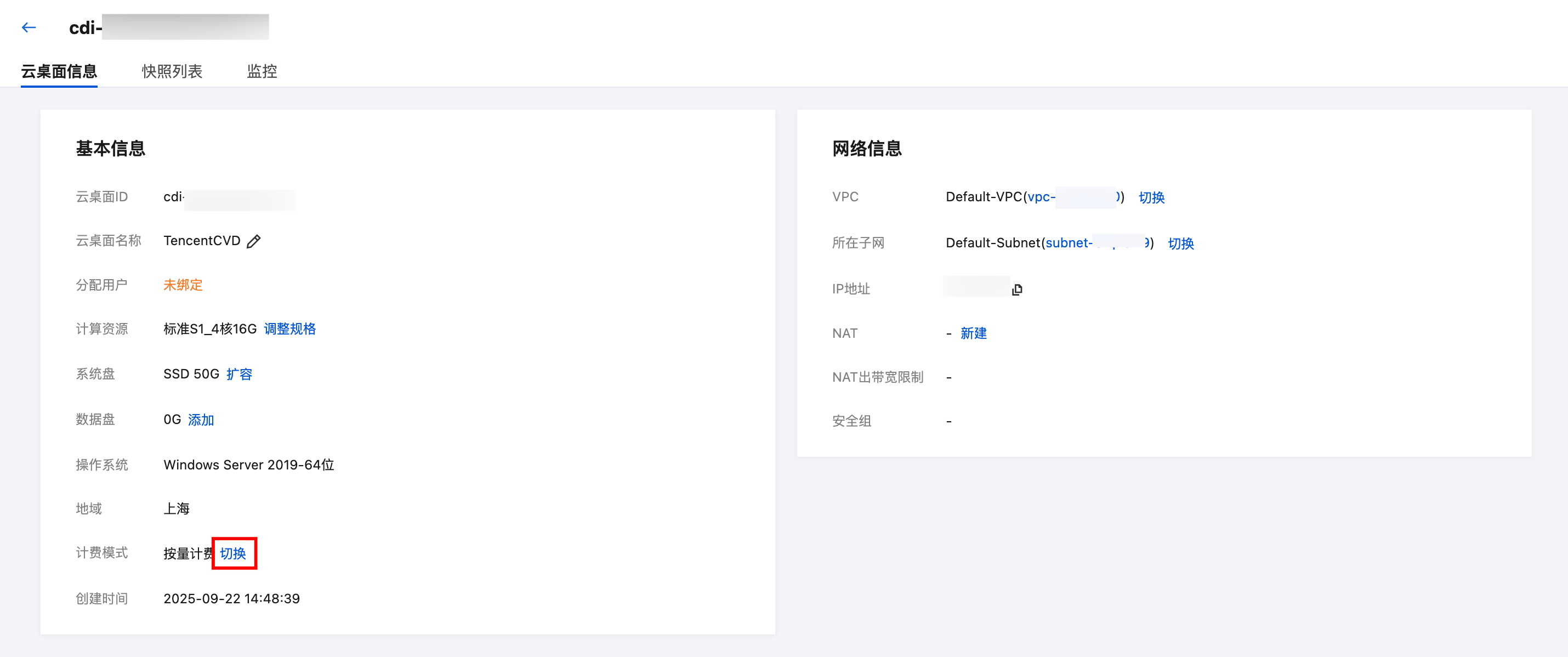The height and width of the screenshot is (657, 1568).
Task: Click the 未绑定 user status text
Action: (x=183, y=285)
